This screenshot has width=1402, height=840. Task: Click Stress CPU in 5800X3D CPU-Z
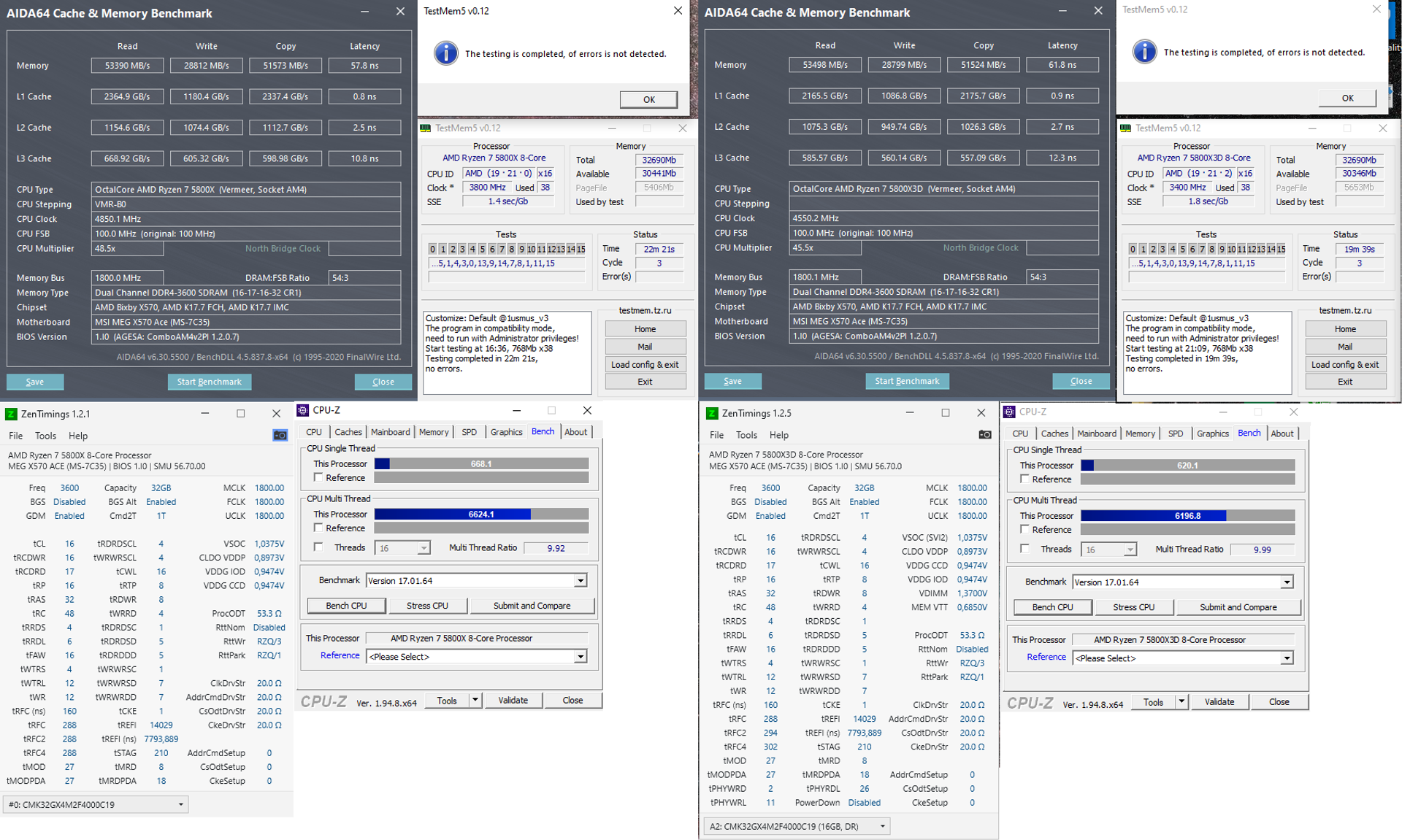click(1133, 607)
